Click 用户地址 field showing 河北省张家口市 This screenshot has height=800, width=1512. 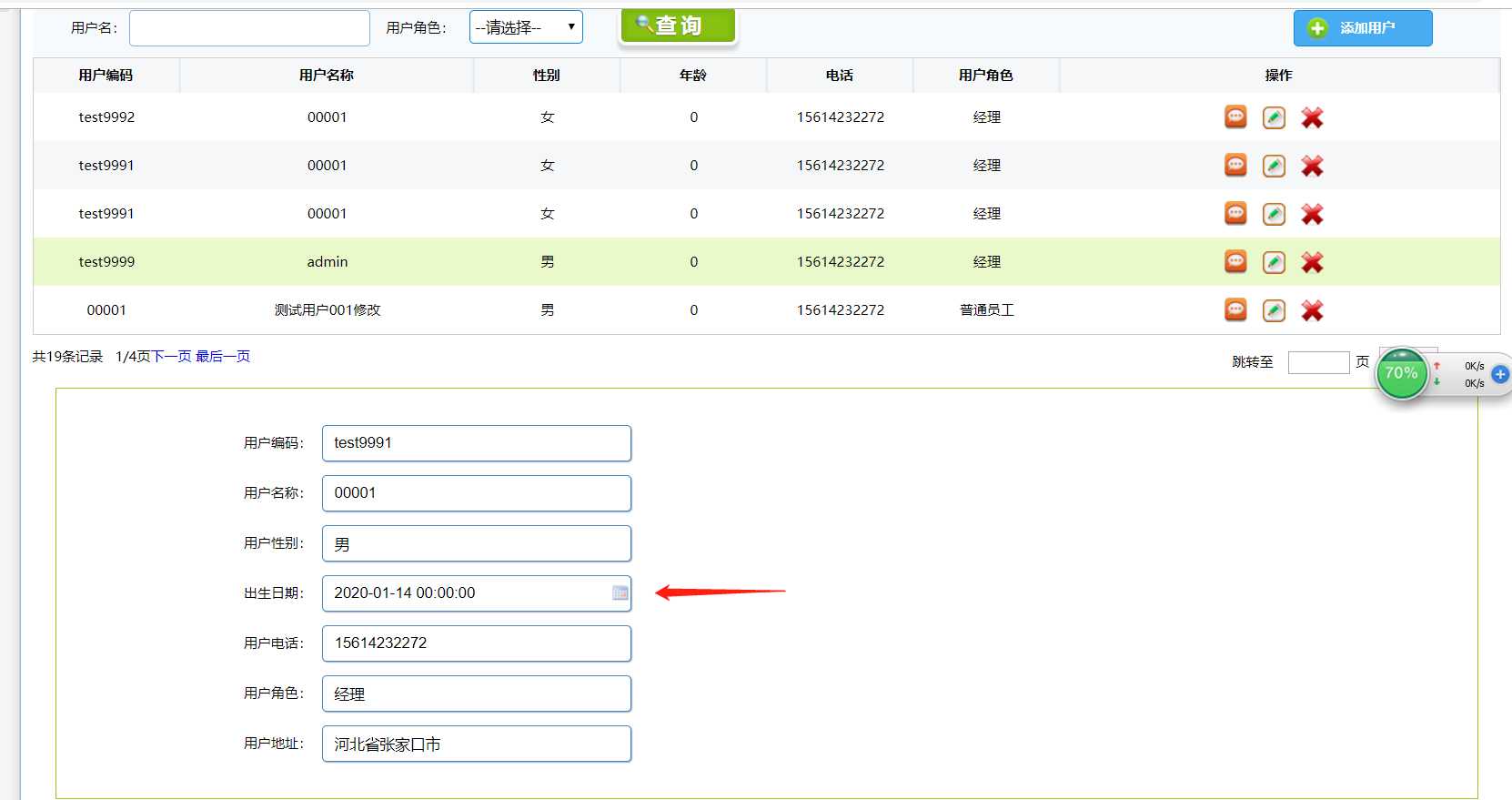click(477, 744)
